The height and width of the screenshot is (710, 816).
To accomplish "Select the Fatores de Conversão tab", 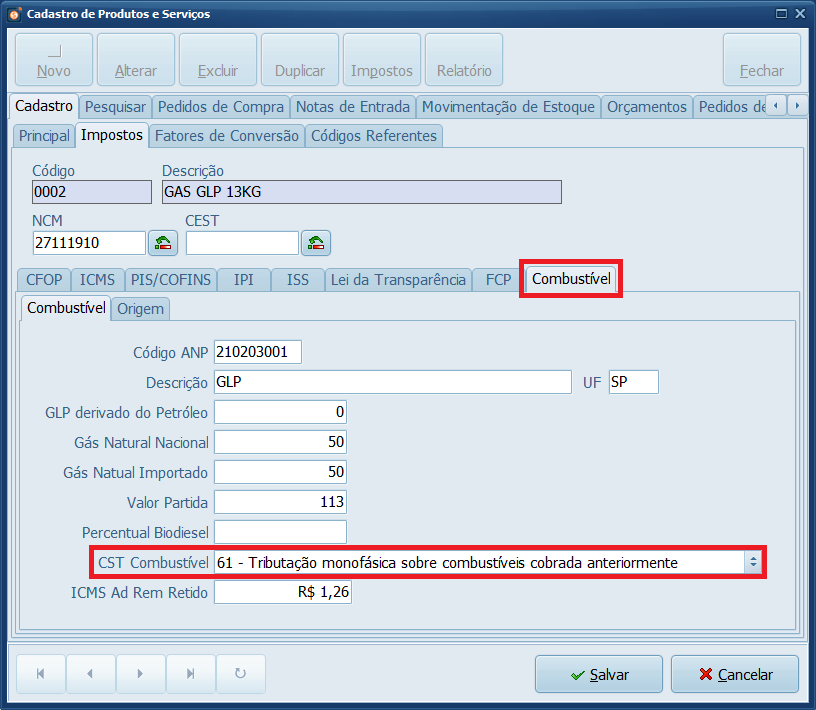I will [227, 136].
